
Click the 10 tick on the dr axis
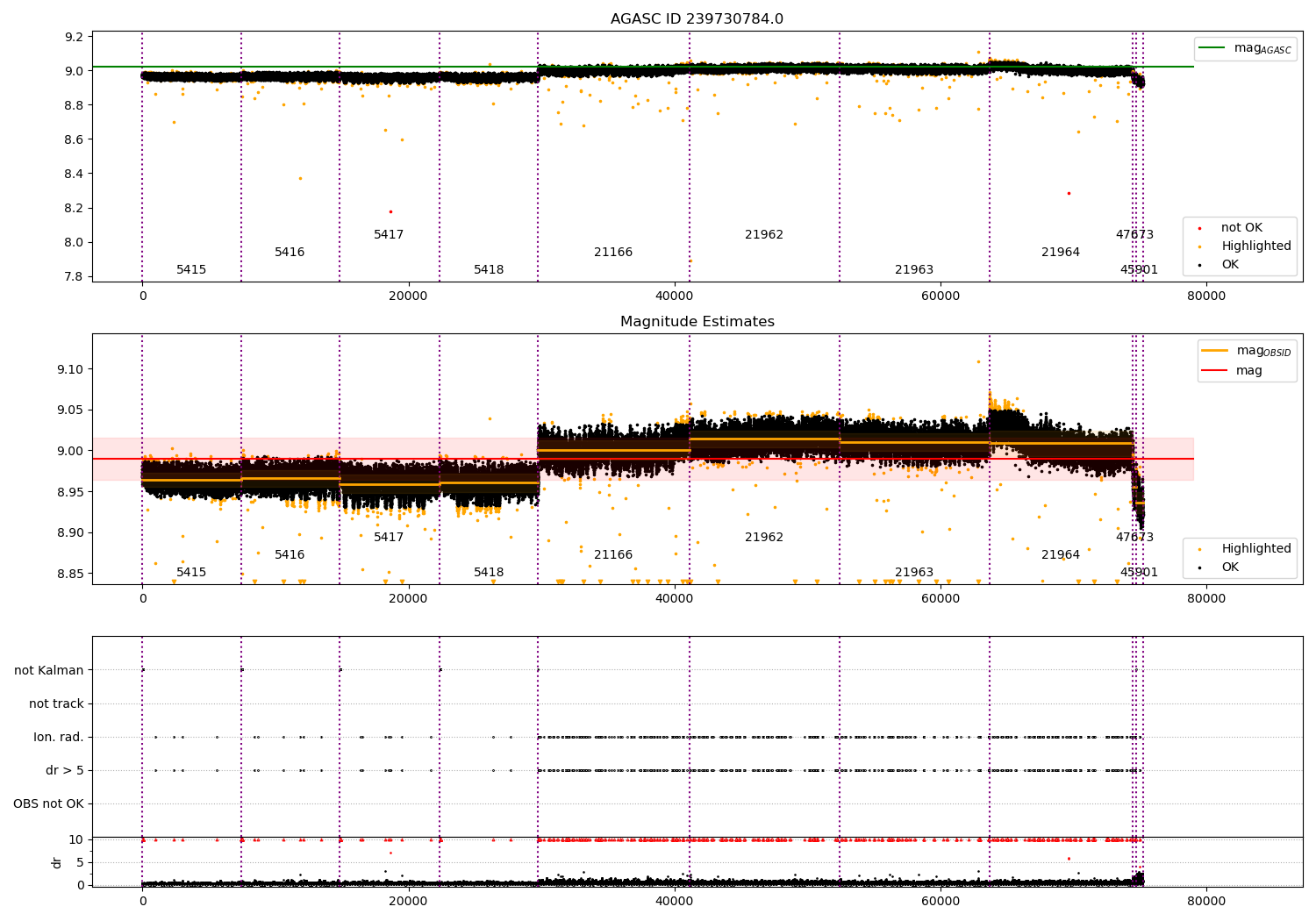point(76,839)
